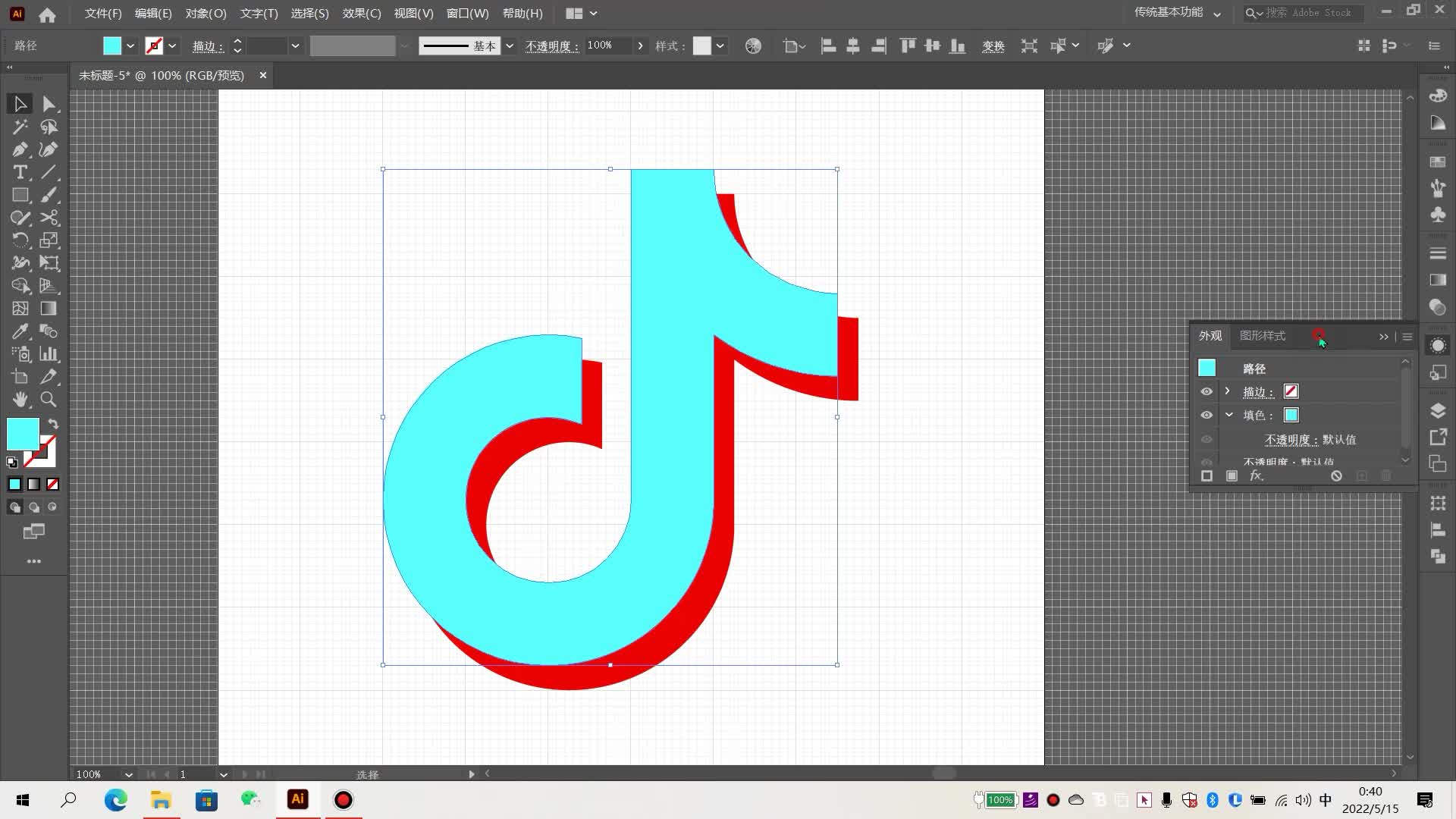Add new effect via fx button

coord(1256,475)
